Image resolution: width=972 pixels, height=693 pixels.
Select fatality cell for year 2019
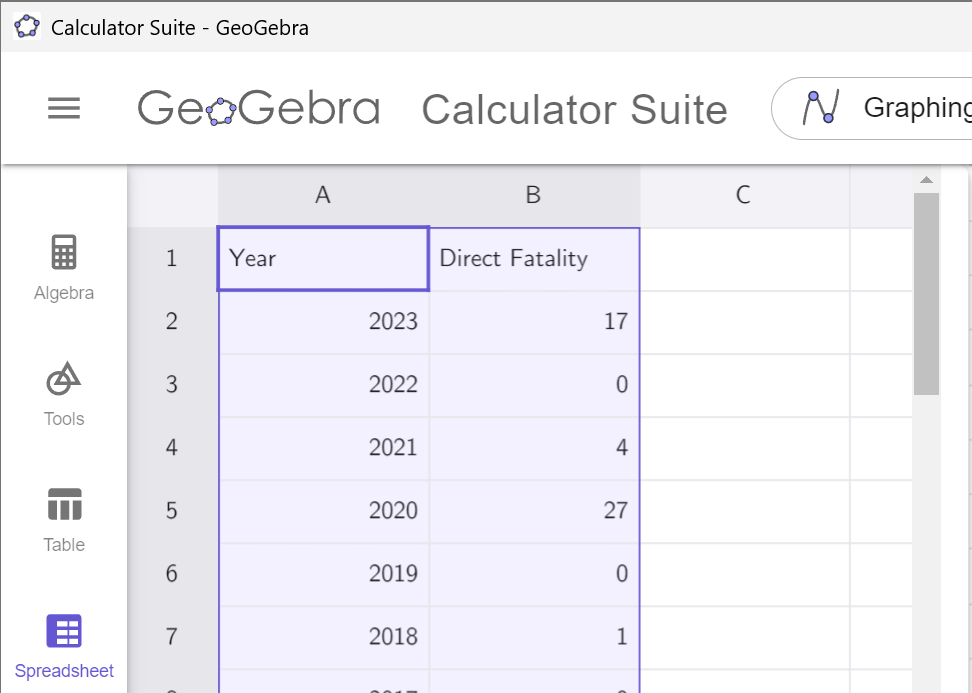pos(534,574)
